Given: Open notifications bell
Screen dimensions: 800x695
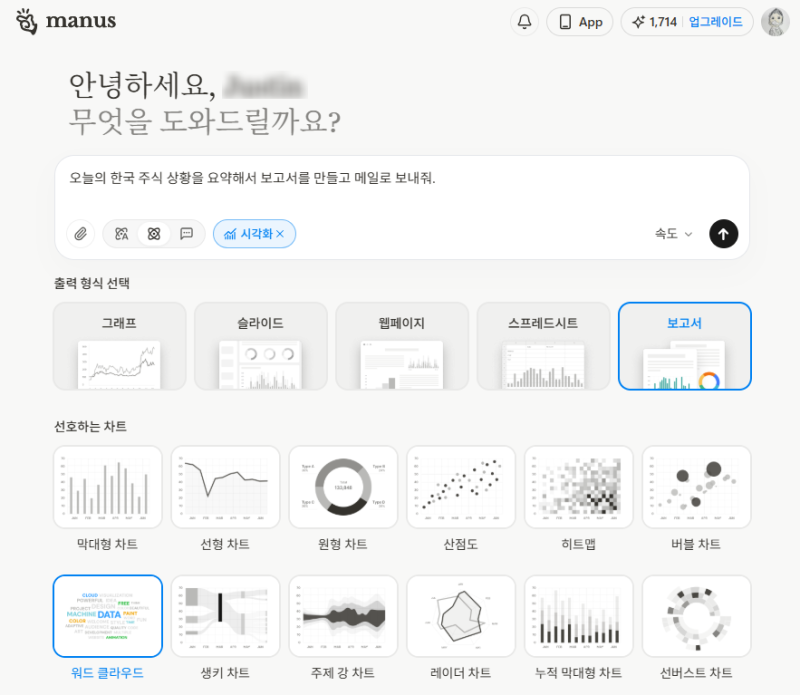Looking at the screenshot, I should [524, 22].
